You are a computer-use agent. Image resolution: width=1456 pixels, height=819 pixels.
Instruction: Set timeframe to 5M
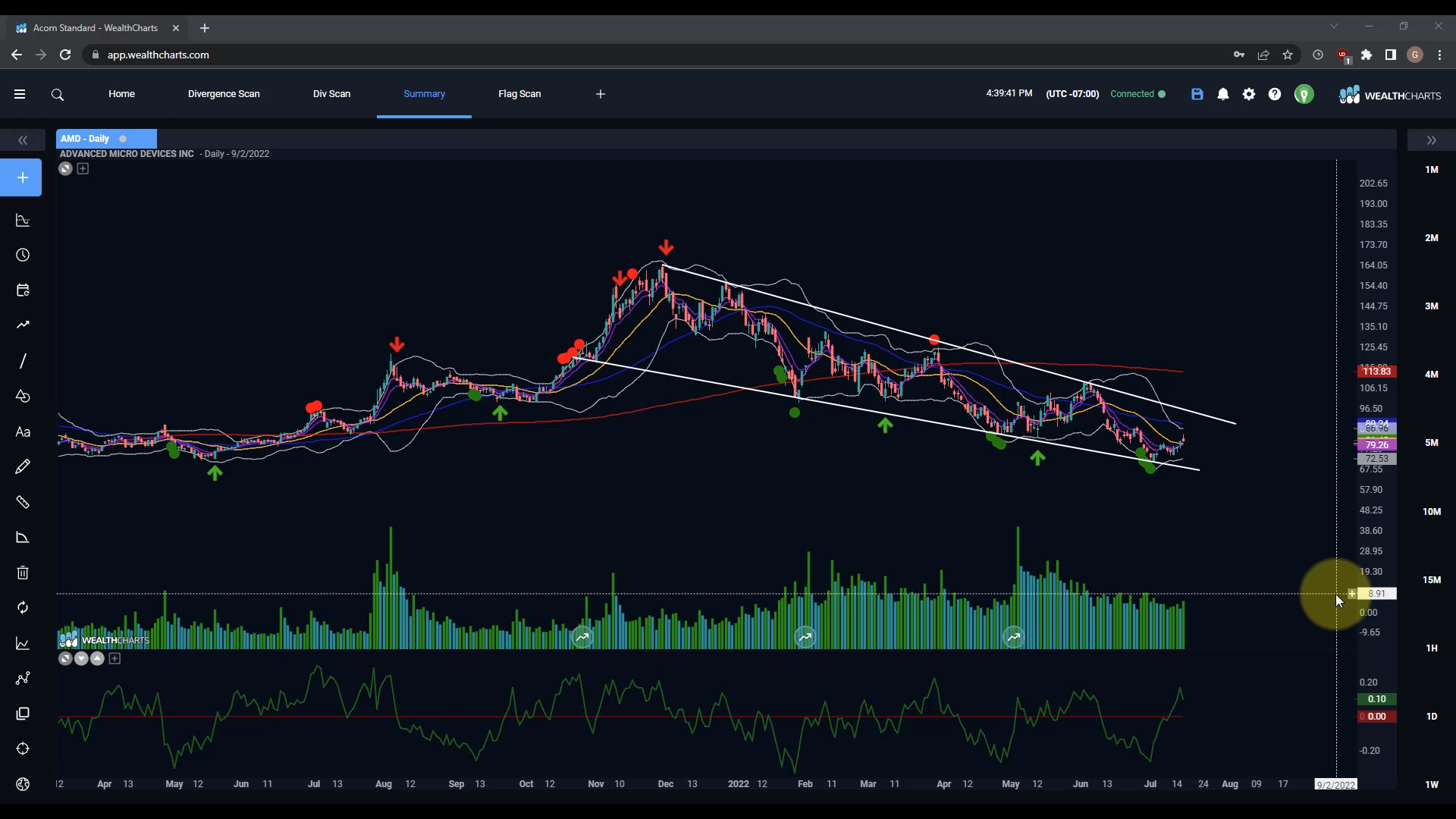click(1431, 443)
